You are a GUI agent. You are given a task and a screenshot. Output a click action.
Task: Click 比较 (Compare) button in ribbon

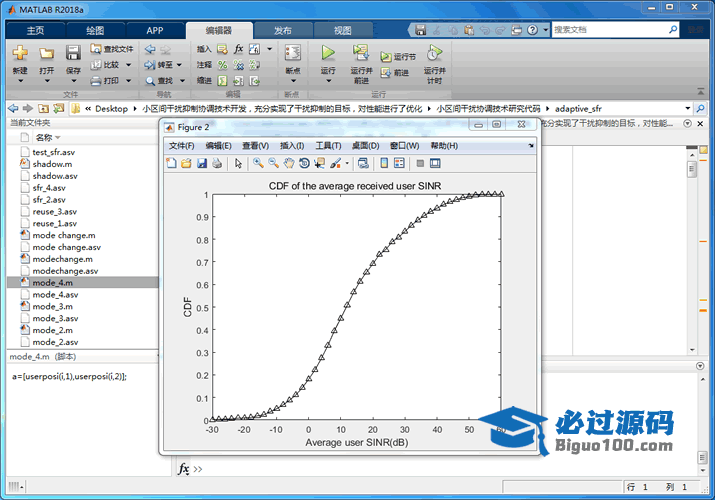coord(105,65)
